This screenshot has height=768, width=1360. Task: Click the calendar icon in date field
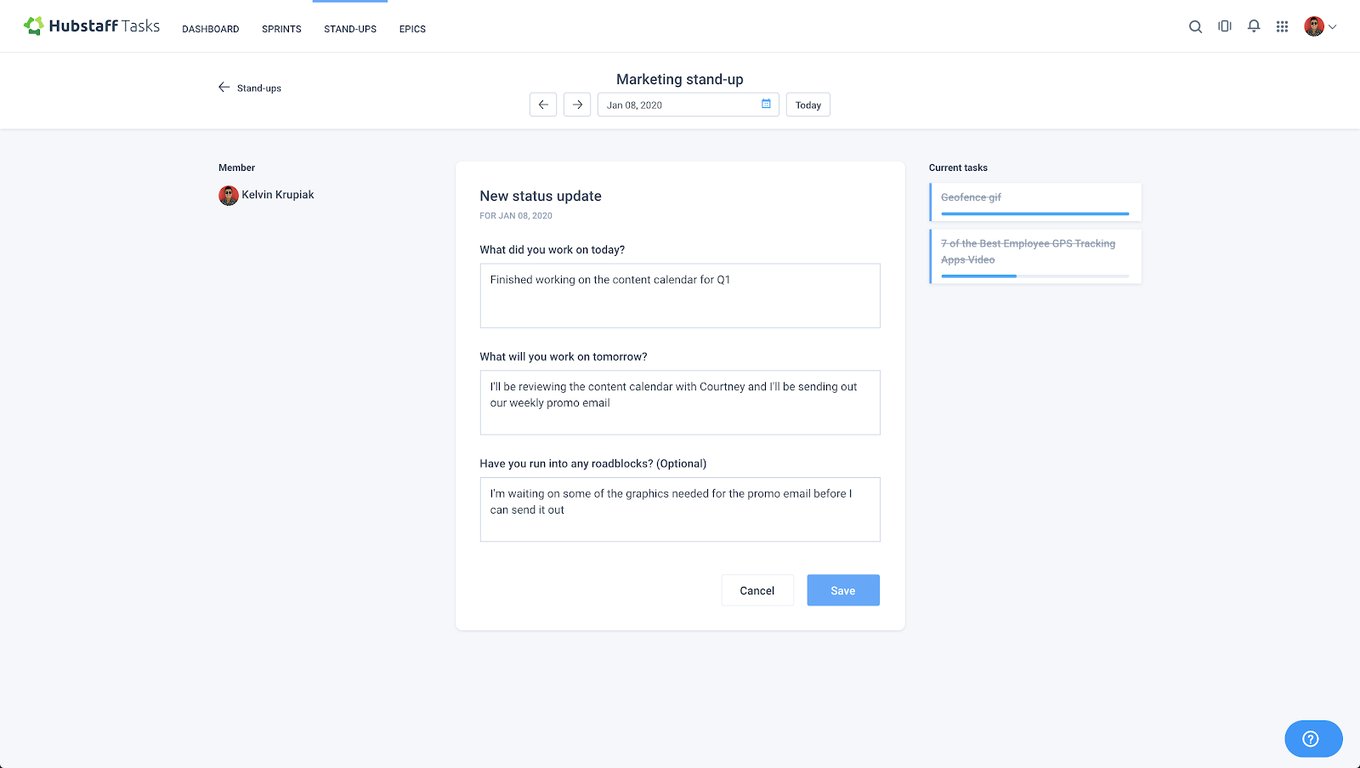[x=766, y=104]
